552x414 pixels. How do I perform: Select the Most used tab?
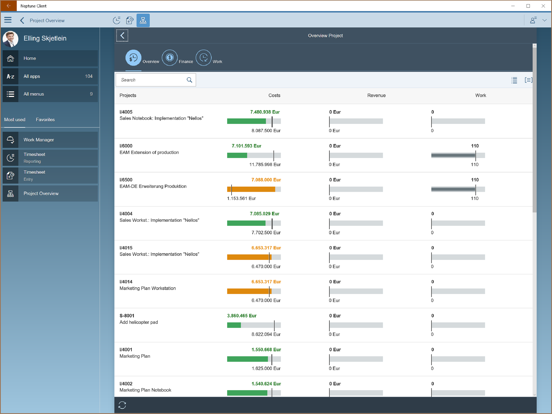tap(14, 120)
